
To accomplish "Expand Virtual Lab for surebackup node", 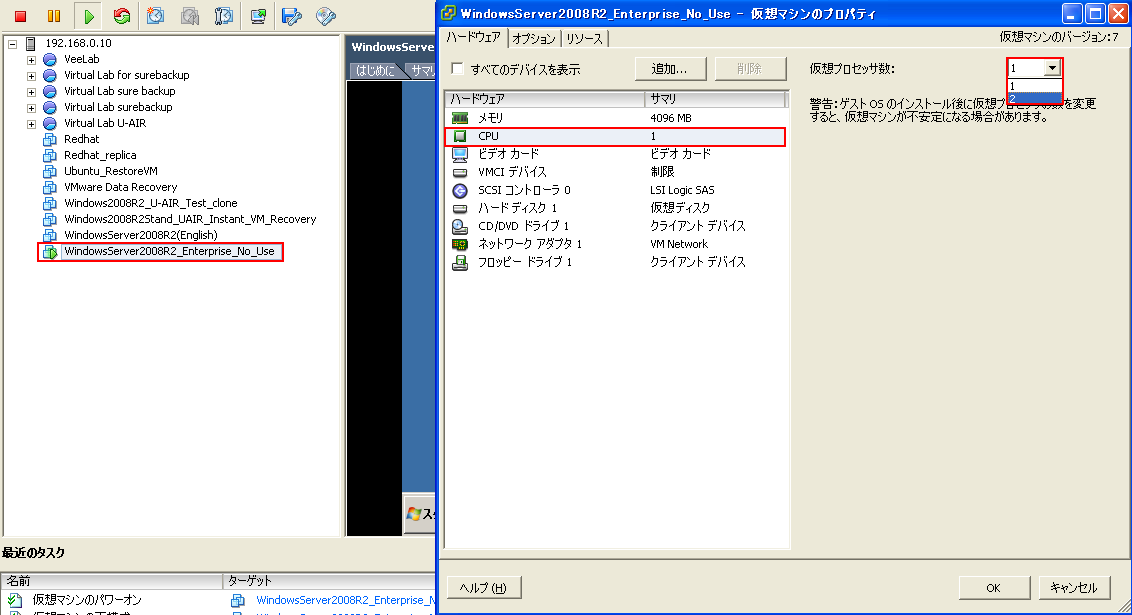I will (x=31, y=76).
